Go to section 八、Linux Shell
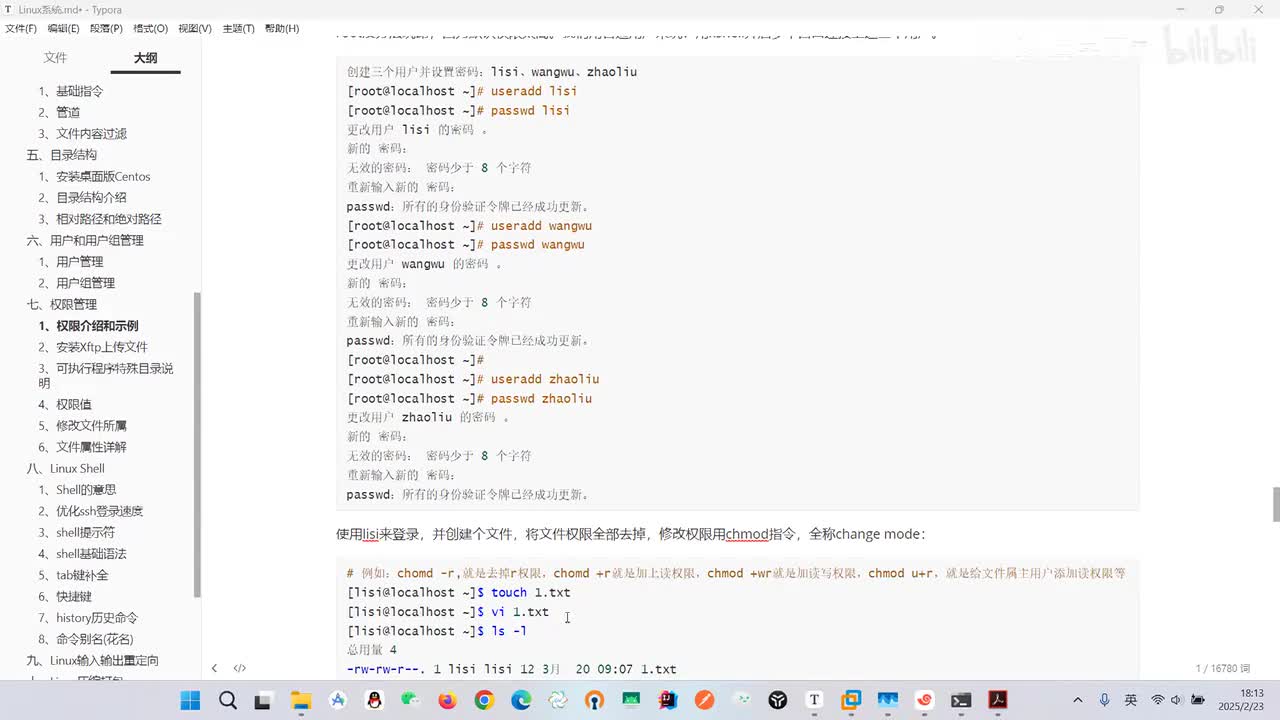The height and width of the screenshot is (720, 1280). coord(65,469)
